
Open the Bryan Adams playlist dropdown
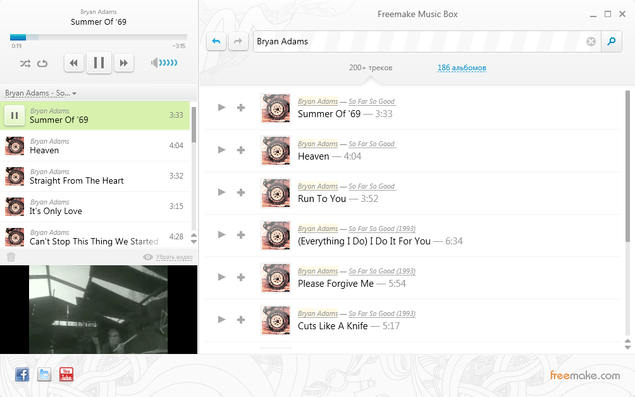(x=40, y=93)
